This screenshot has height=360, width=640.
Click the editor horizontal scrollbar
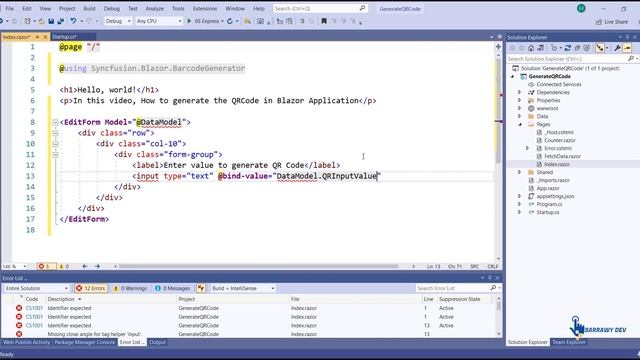point(258,267)
